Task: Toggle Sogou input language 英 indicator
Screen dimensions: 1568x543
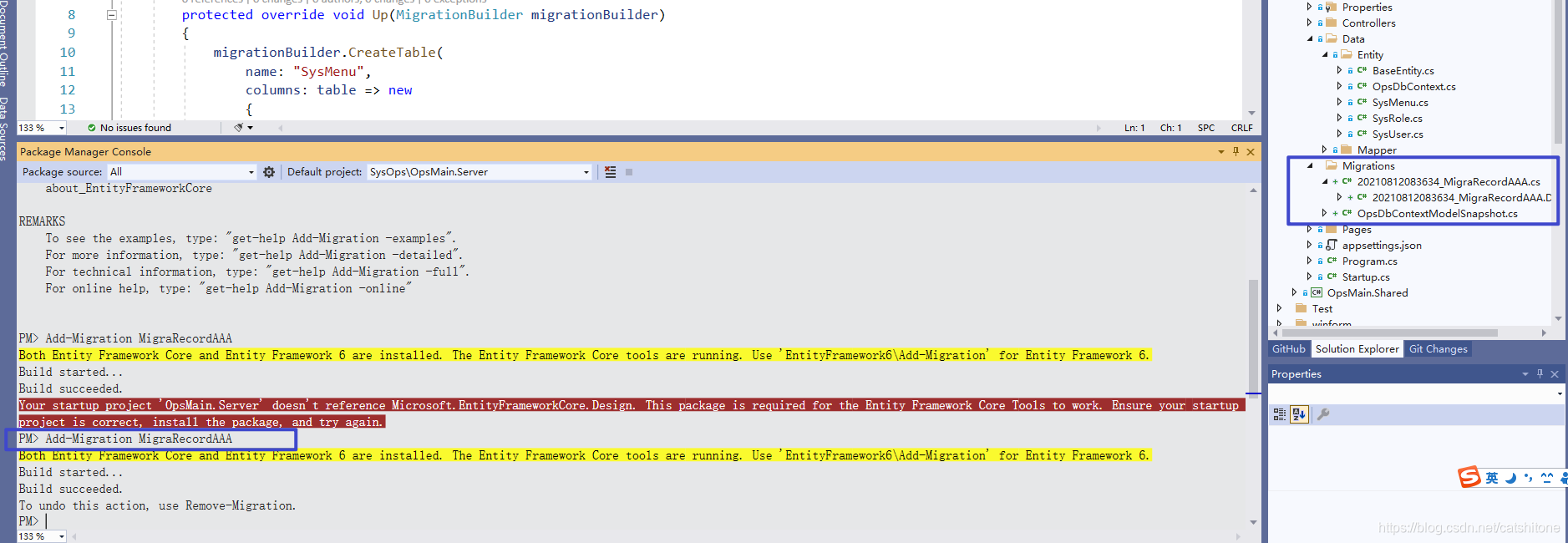Action: 1492,478
